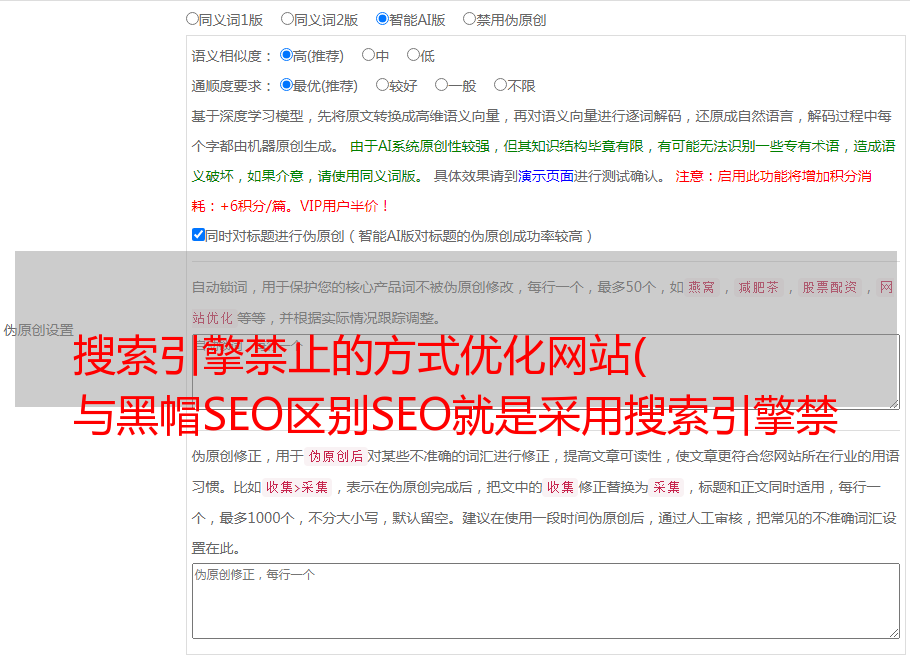Click the 伪原创修正 textarea
Screen dimensions: 911x658
coord(546,601)
